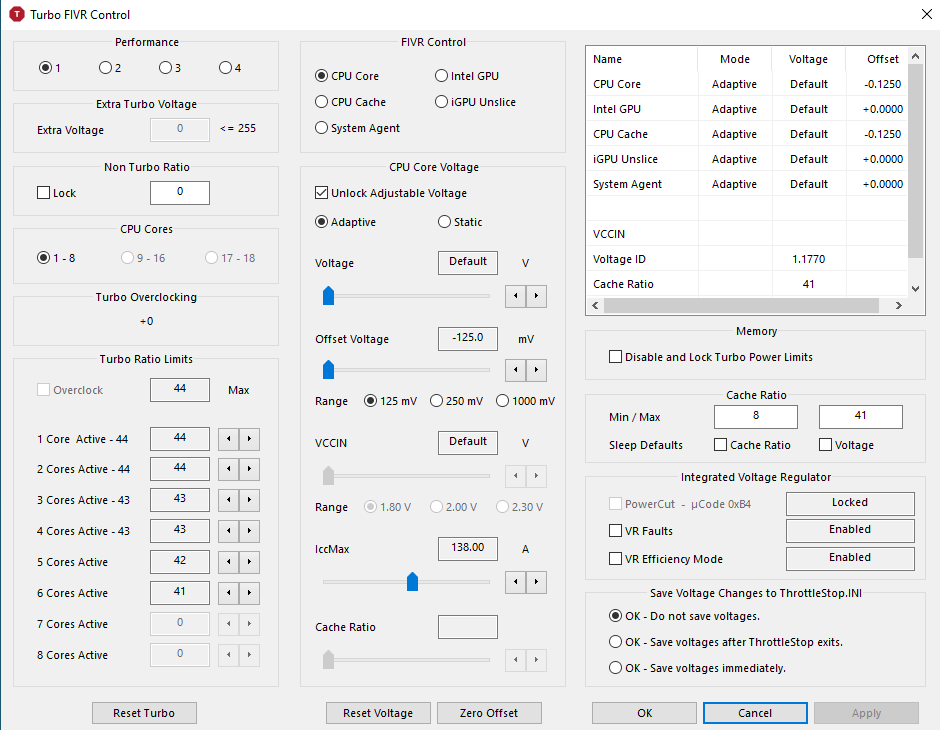
Task: Click the IccMax value field showing 138.00
Action: coord(468,548)
